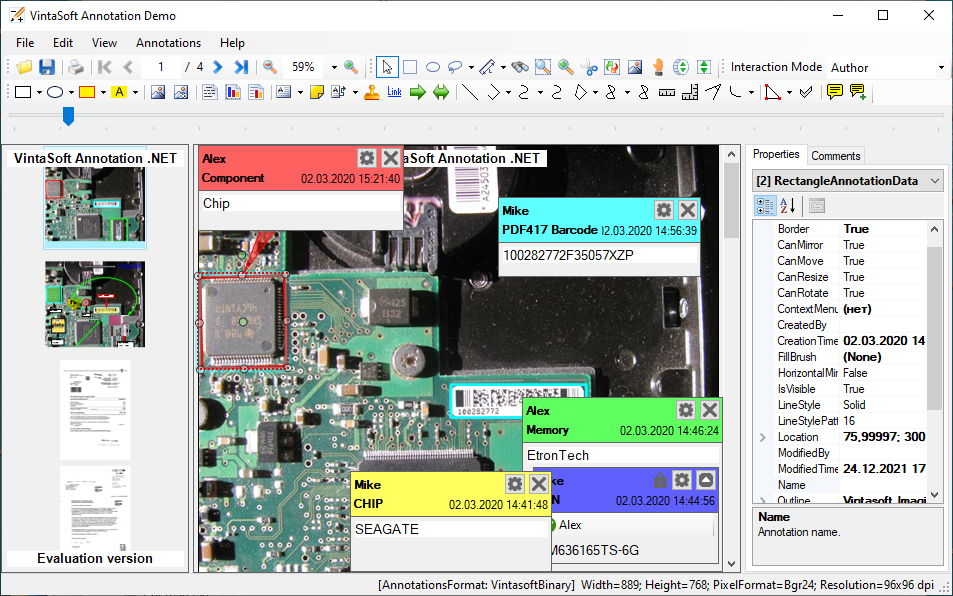
Task: Select the scissors crop tool
Action: 589,68
